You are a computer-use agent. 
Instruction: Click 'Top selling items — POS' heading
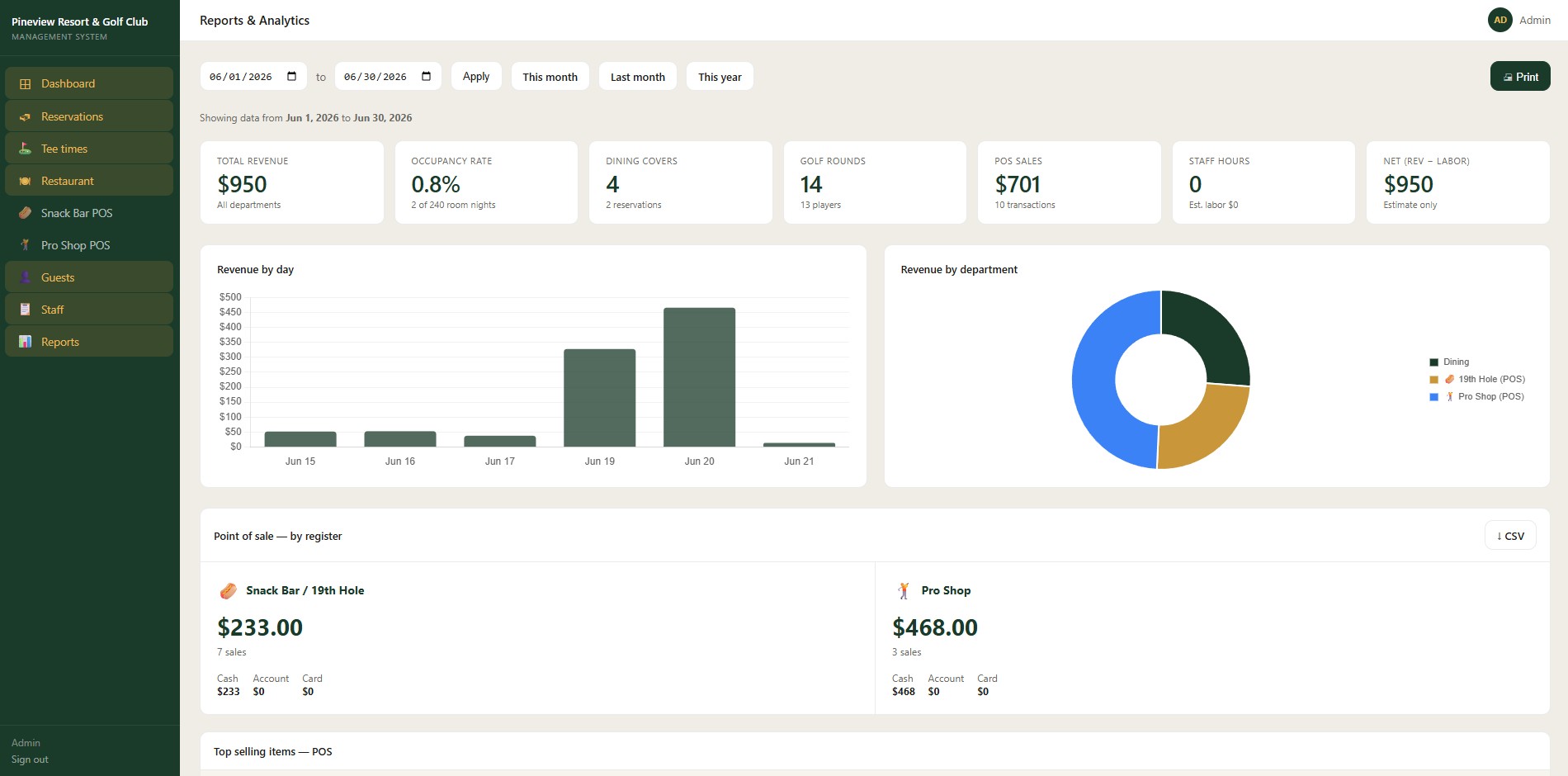coord(272,751)
